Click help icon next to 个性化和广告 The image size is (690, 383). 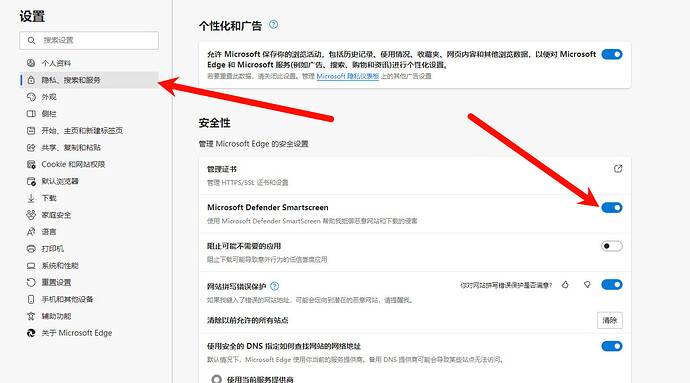(273, 24)
